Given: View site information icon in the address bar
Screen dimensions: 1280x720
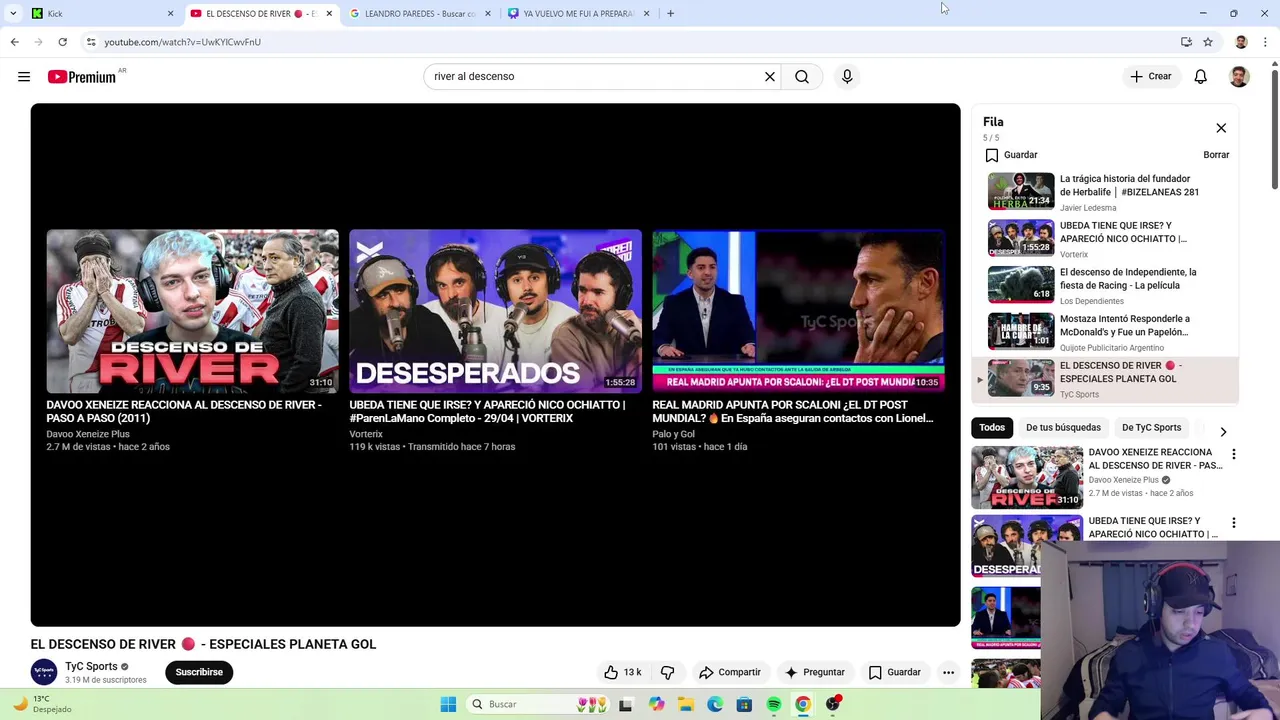Looking at the screenshot, I should 91,42.
